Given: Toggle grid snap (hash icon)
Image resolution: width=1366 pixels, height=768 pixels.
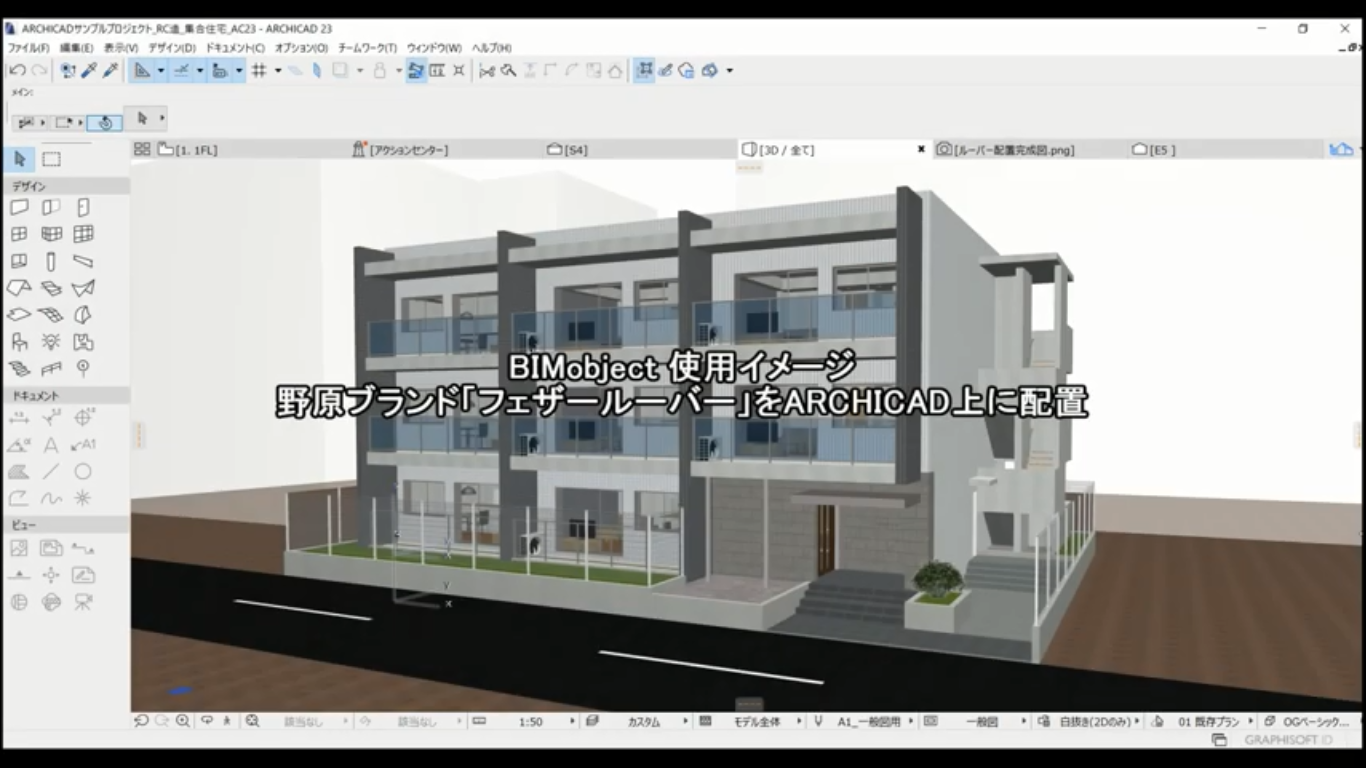Looking at the screenshot, I should [x=259, y=70].
